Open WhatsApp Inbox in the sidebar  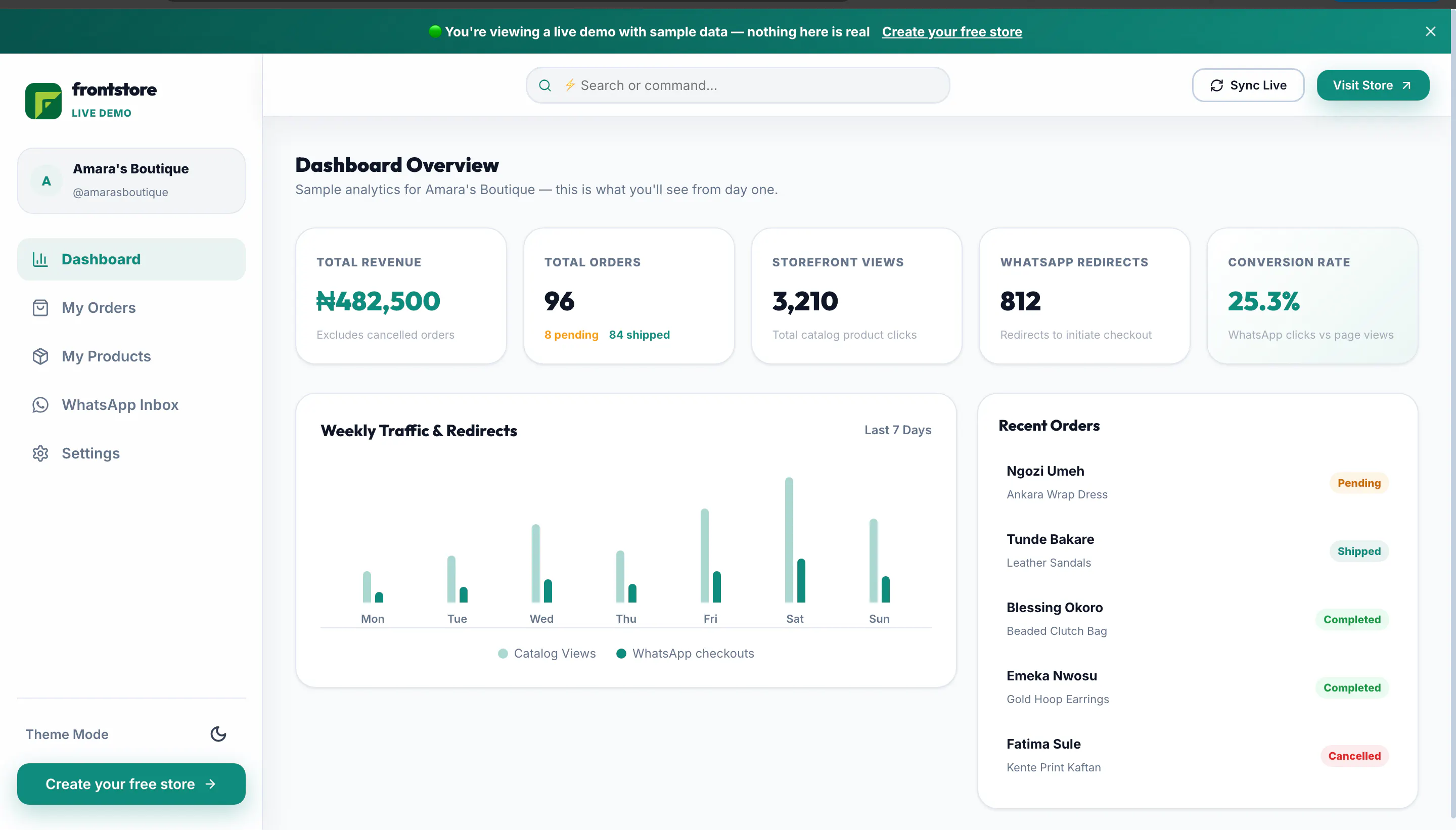tap(131, 405)
